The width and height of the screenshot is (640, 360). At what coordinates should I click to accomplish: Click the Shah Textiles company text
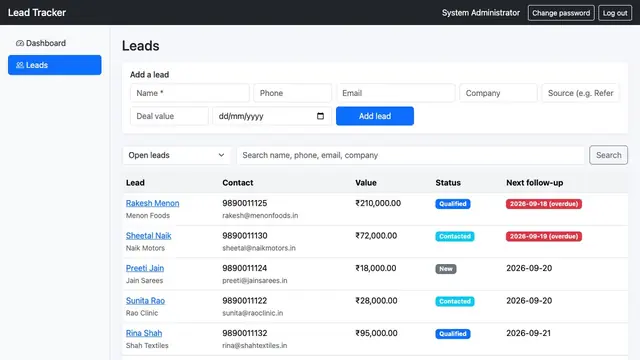click(147, 345)
